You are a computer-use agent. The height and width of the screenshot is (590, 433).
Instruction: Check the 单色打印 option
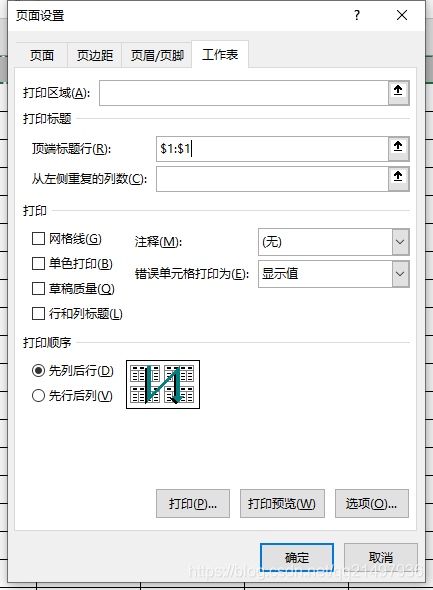[x=38, y=263]
